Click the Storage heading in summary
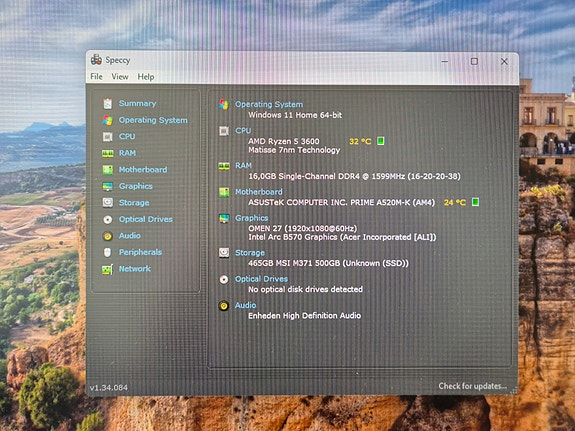Viewport: 575px width, 431px height. click(x=250, y=253)
